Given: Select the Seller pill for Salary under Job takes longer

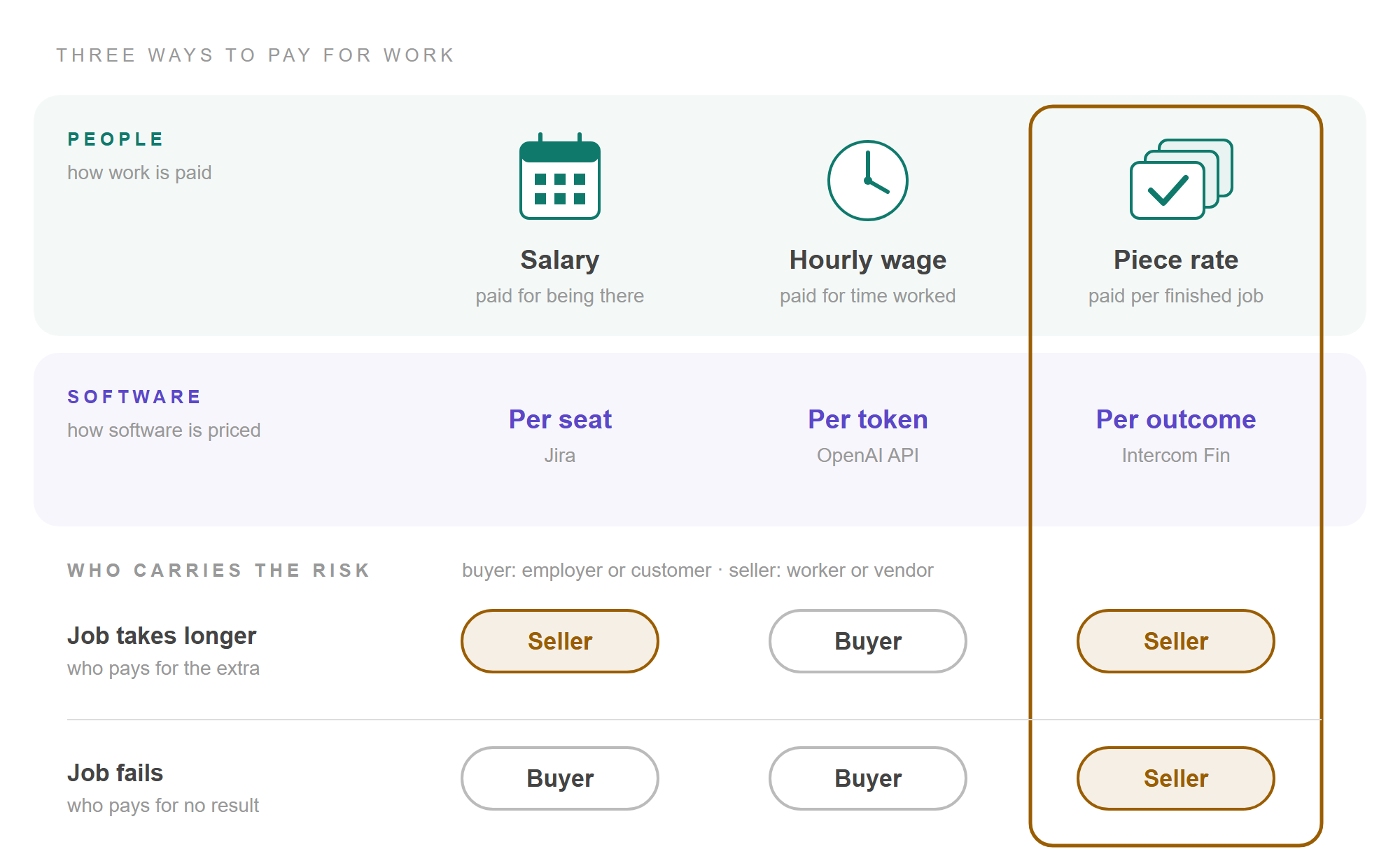Looking at the screenshot, I should point(560,641).
